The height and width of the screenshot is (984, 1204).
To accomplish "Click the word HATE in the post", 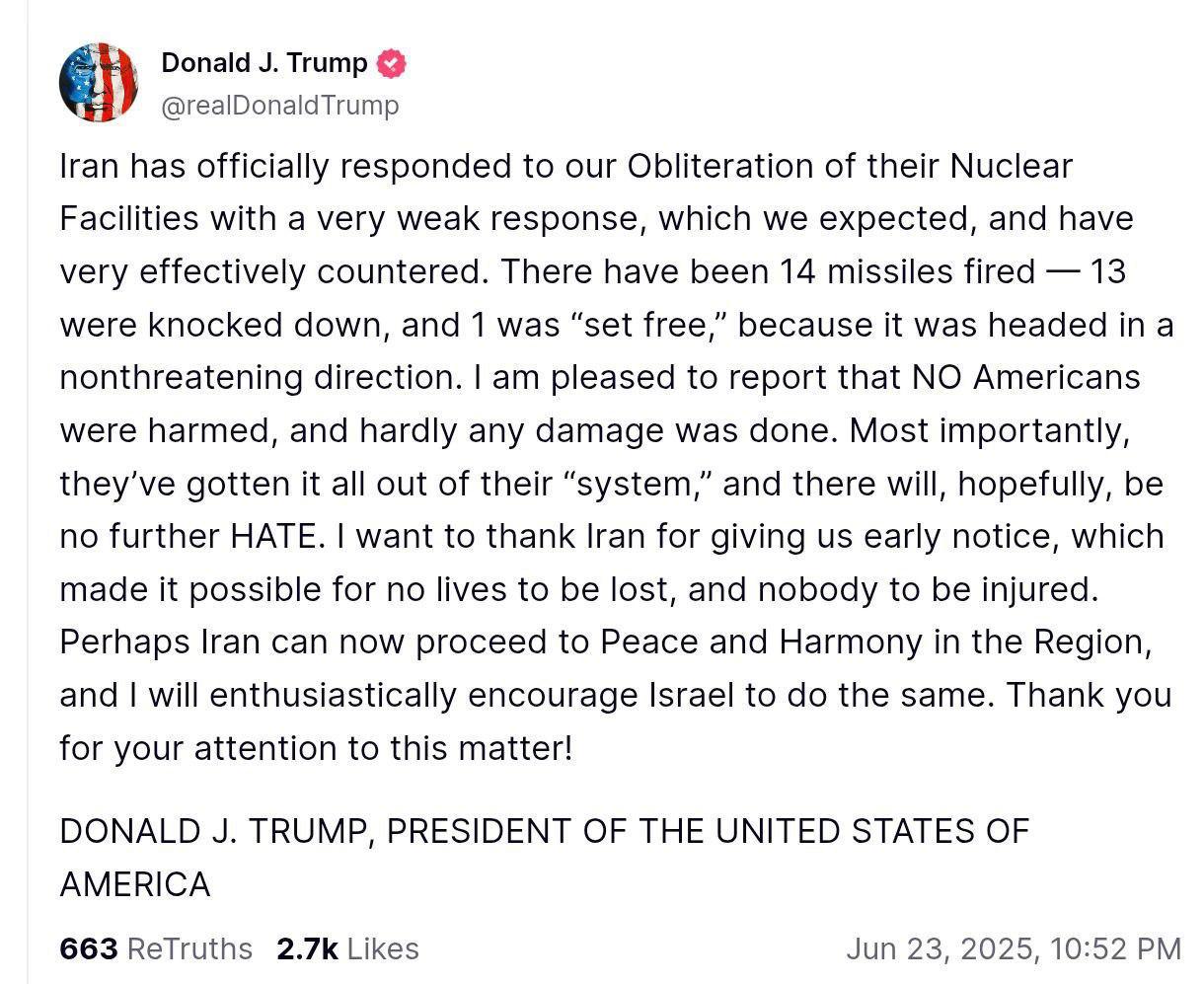I will 276,536.
